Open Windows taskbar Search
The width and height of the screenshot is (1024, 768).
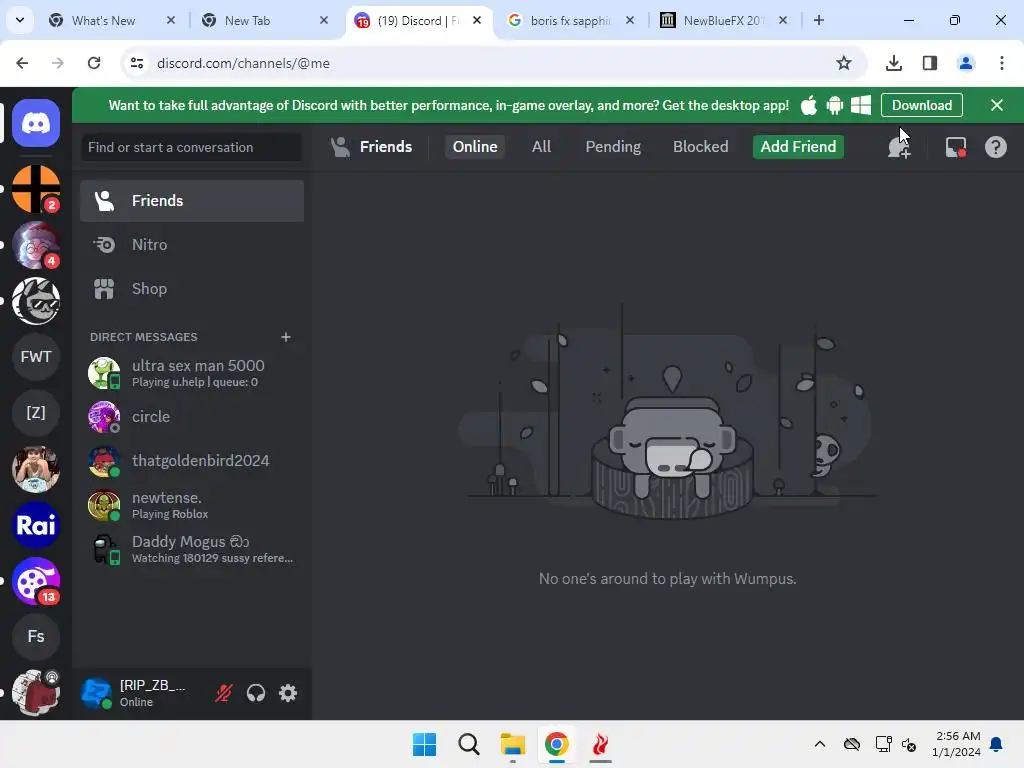coord(468,744)
